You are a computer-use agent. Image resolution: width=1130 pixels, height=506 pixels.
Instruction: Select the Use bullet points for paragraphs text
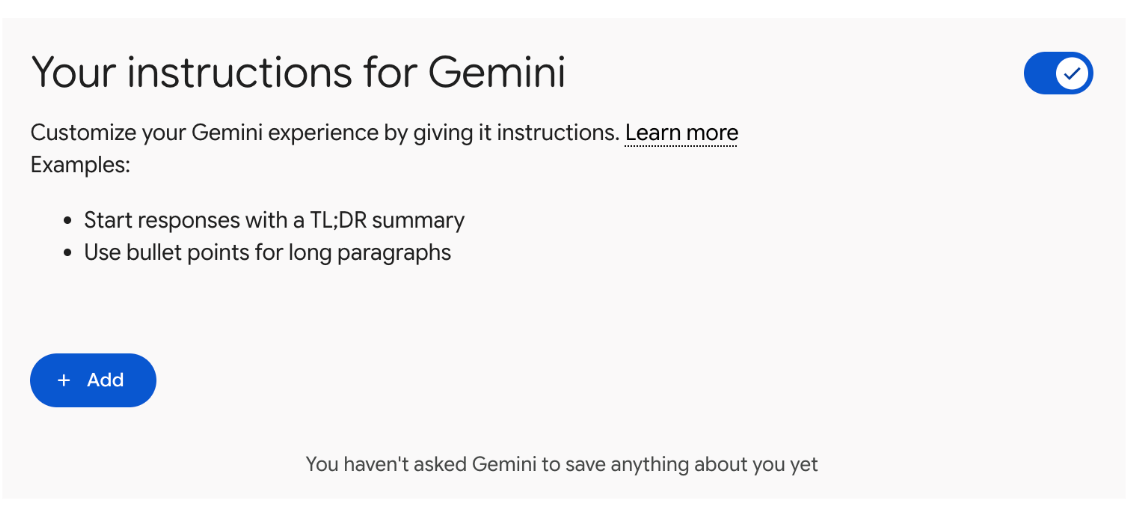click(267, 252)
